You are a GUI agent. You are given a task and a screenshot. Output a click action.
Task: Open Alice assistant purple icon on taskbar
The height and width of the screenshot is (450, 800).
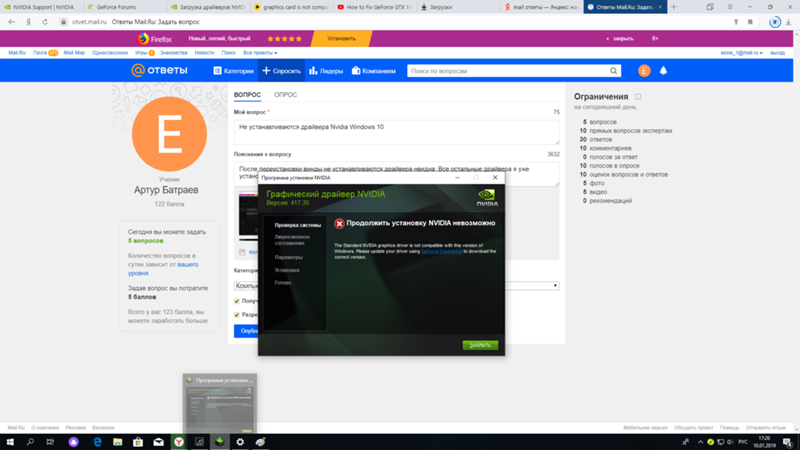click(73, 442)
